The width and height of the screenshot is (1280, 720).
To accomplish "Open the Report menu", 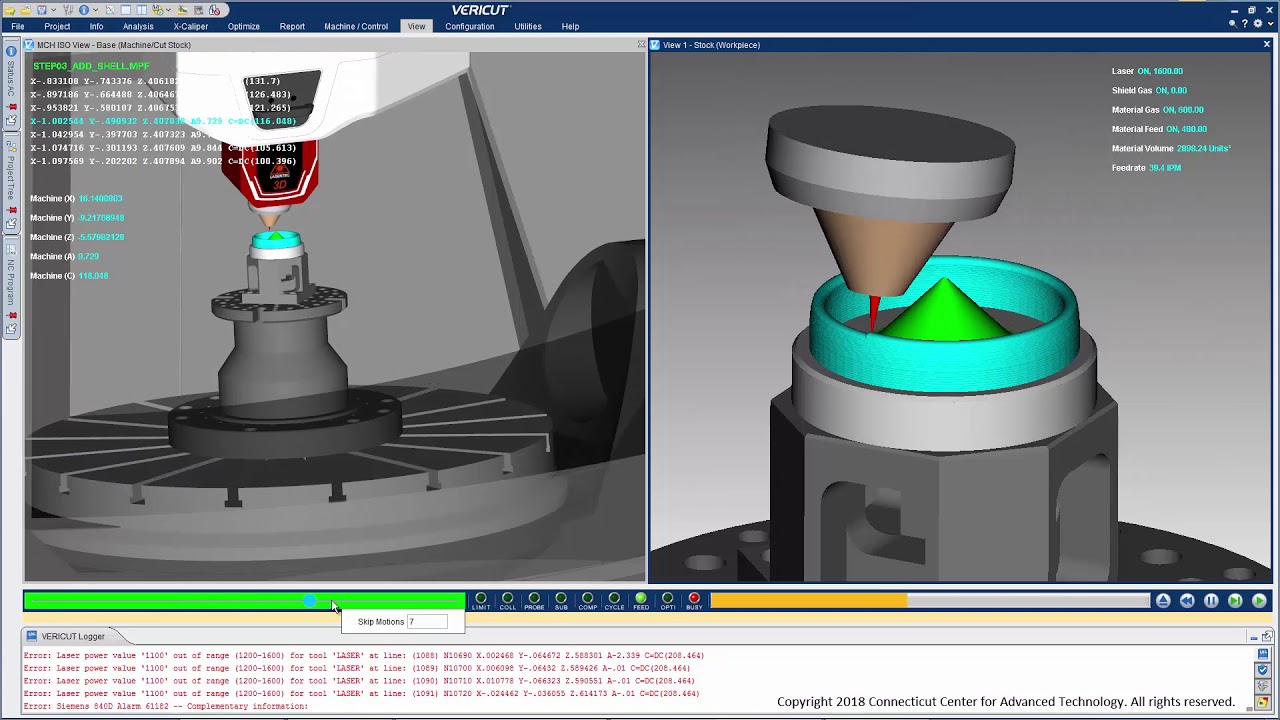I will (x=292, y=27).
